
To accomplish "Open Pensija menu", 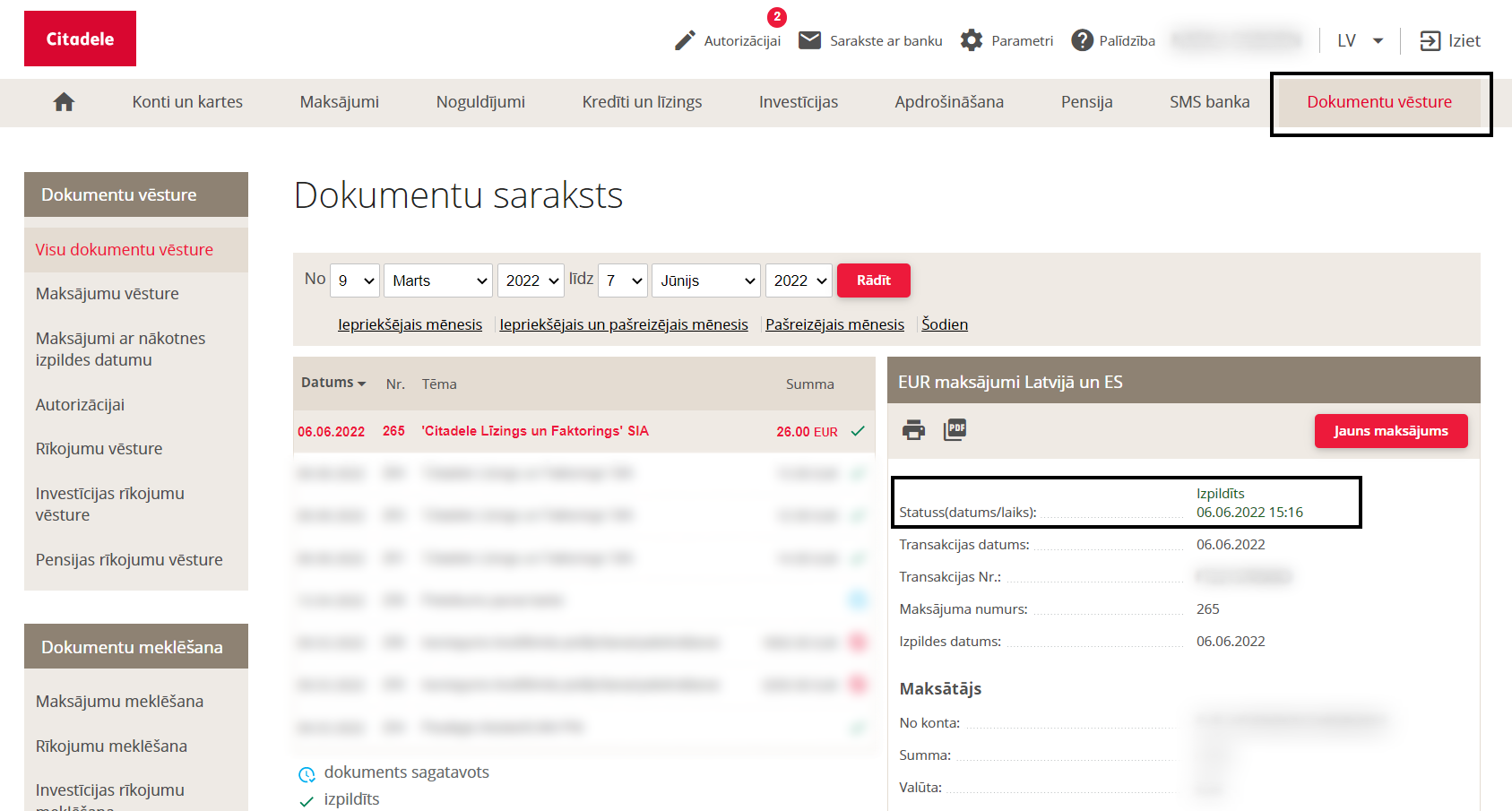I will 1087,102.
